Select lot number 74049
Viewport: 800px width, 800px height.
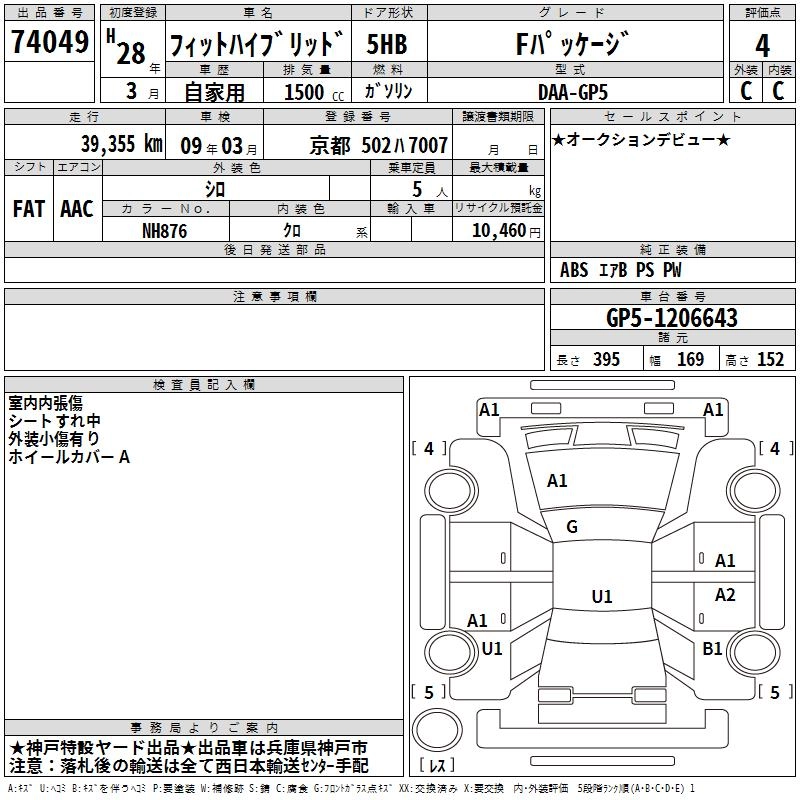tap(50, 42)
